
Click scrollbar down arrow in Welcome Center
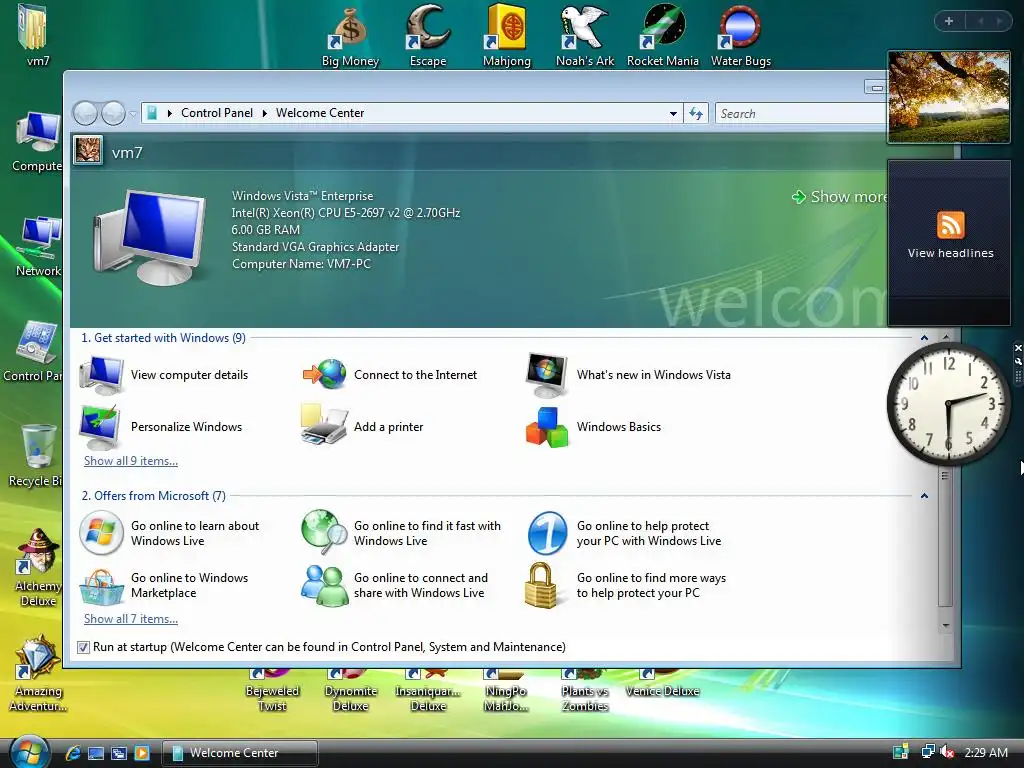(946, 626)
